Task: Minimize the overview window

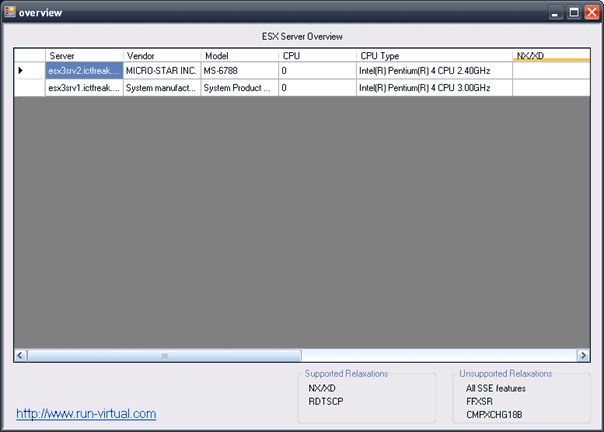Action: (x=555, y=12)
